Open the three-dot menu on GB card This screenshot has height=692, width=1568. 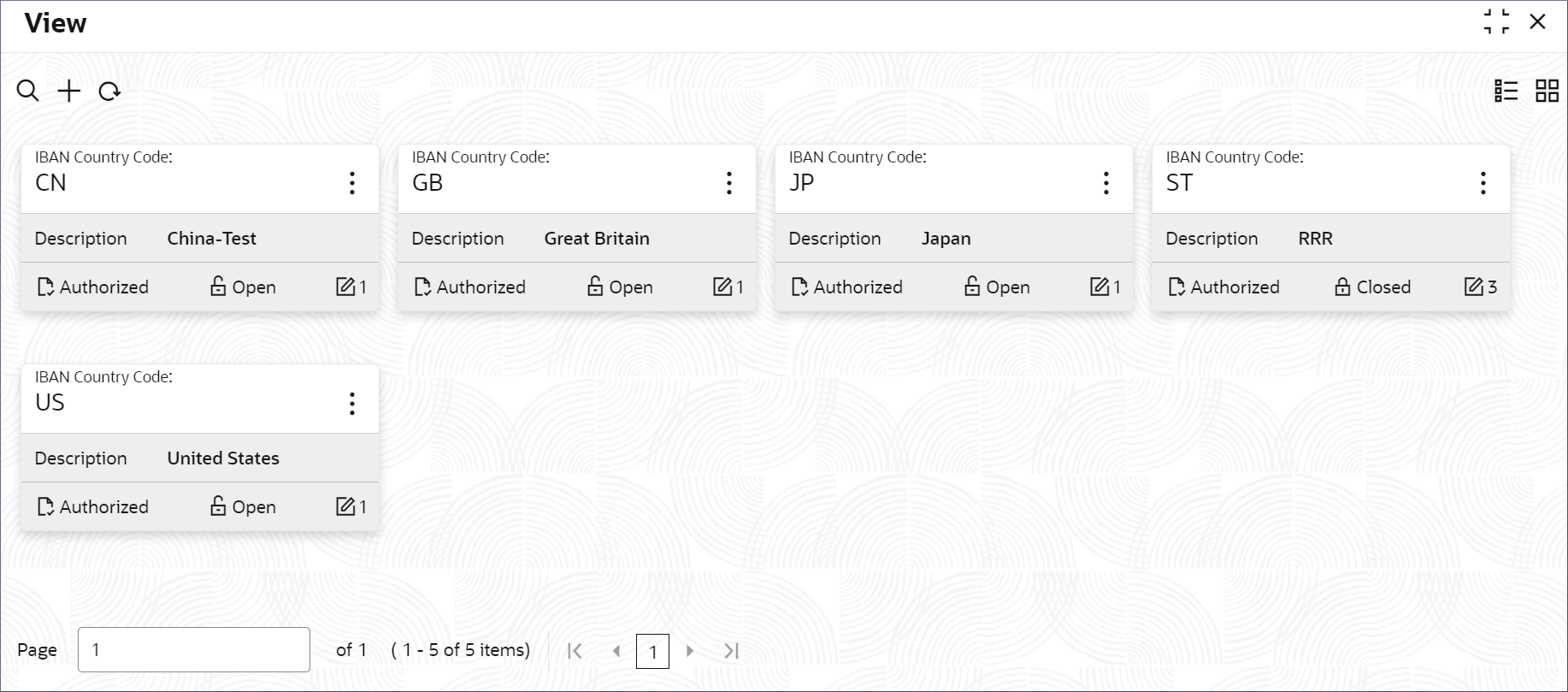pos(729,183)
